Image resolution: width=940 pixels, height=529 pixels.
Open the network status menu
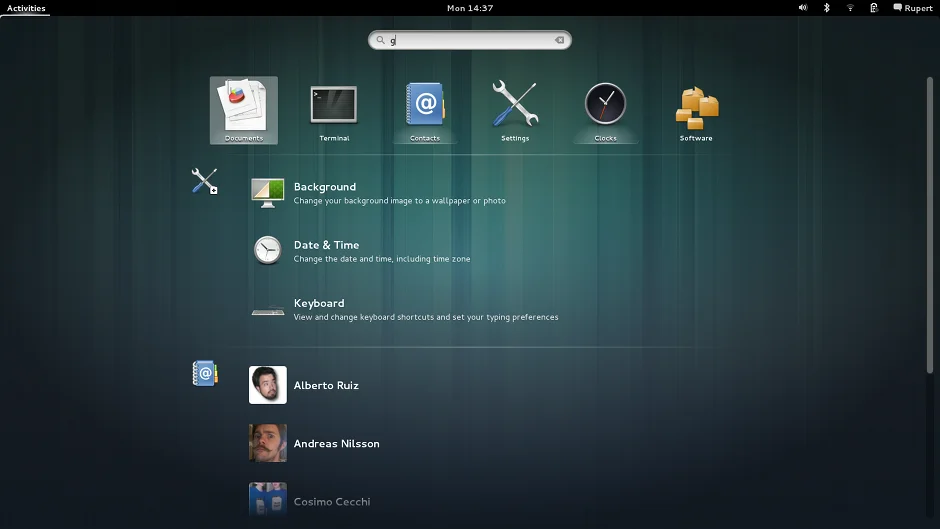pyautogui.click(x=850, y=8)
